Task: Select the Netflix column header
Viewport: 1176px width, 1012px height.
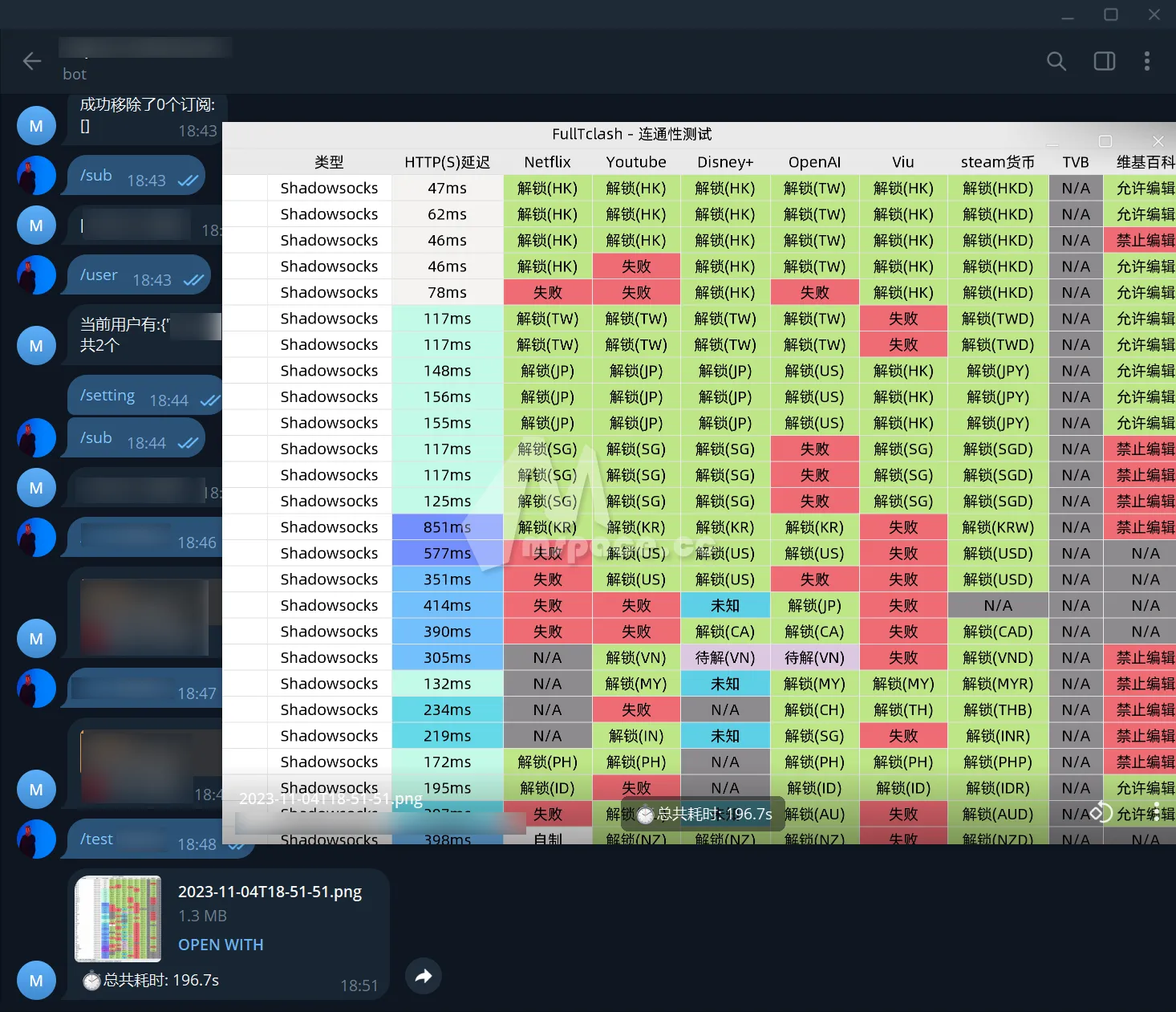Action: tap(547, 162)
